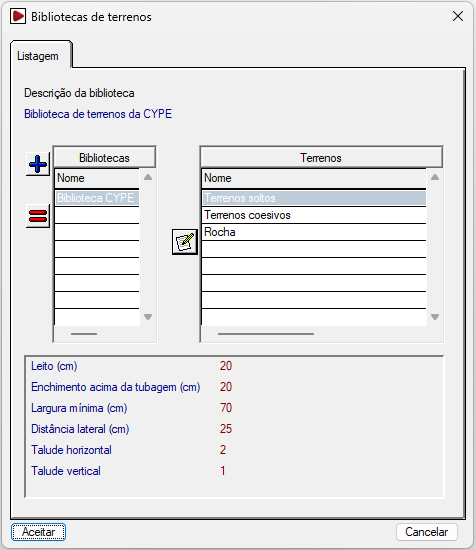Click up arrow of Terrenos list scrollbar
This screenshot has height=550, width=476.
[435, 177]
